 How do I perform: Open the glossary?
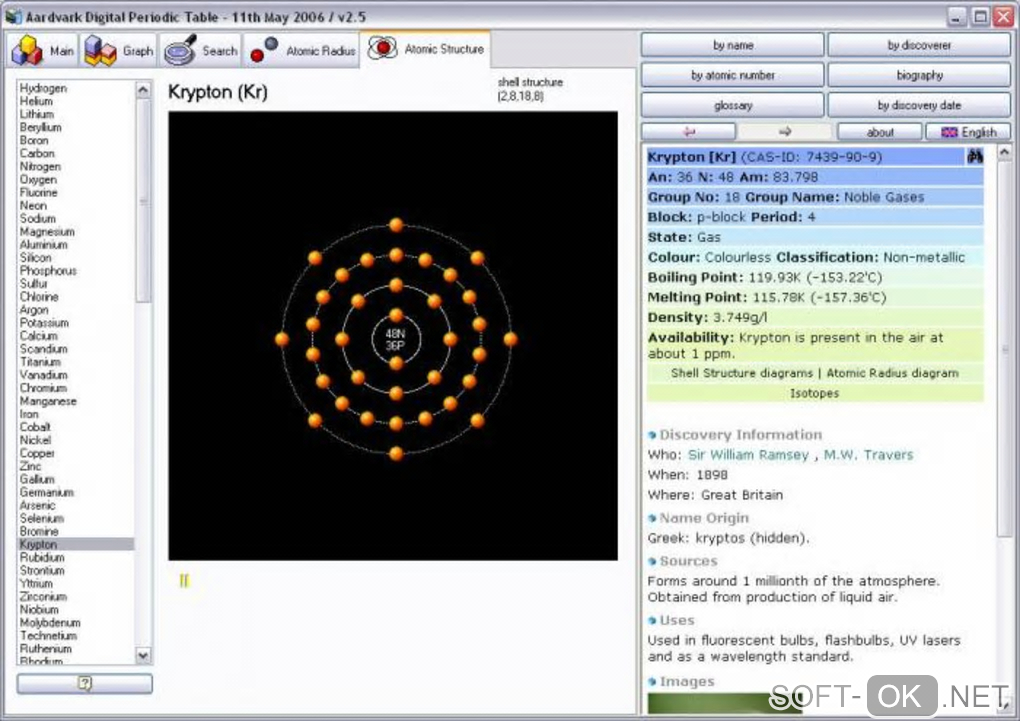tap(732, 105)
